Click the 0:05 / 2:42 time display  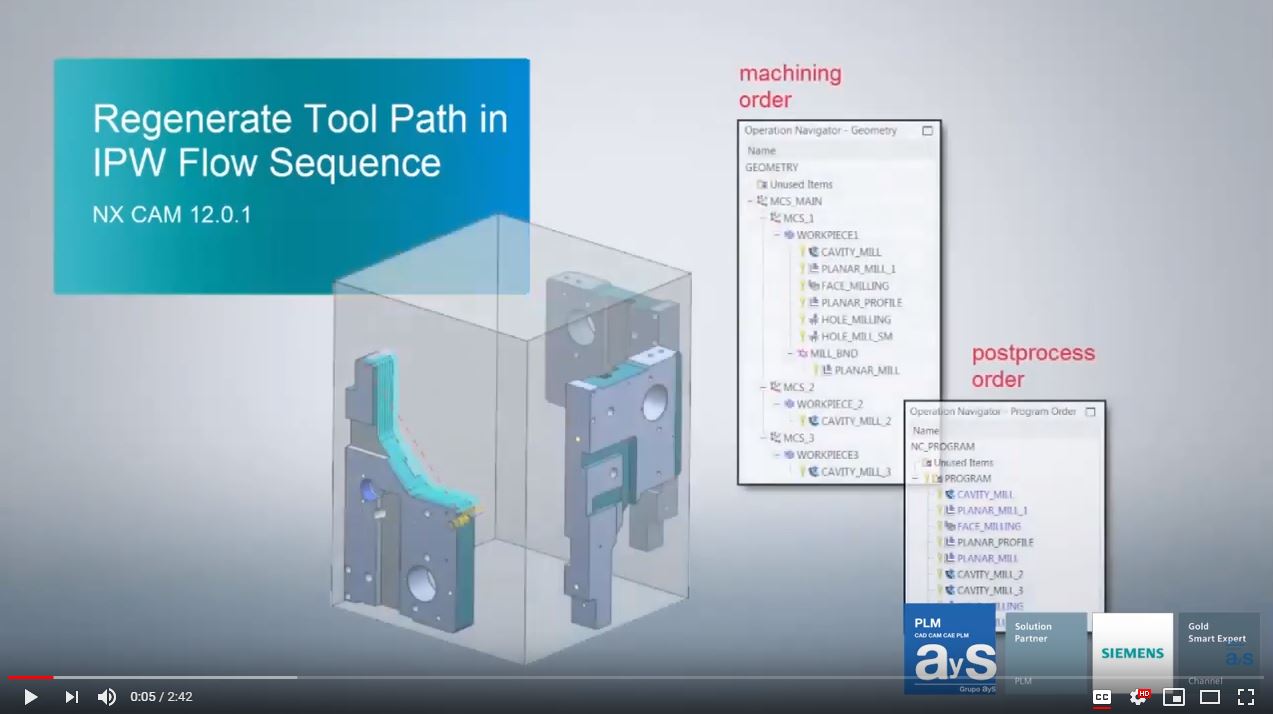pos(161,697)
